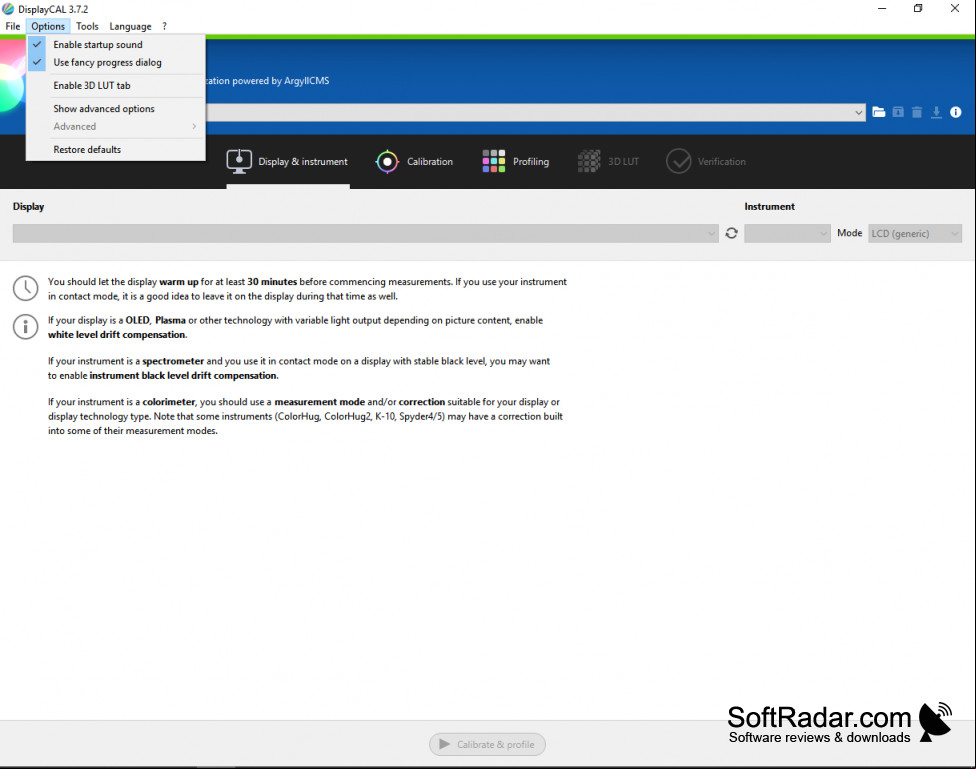The image size is (976, 769).
Task: Open the Display selection dropdown
Action: pyautogui.click(x=365, y=234)
